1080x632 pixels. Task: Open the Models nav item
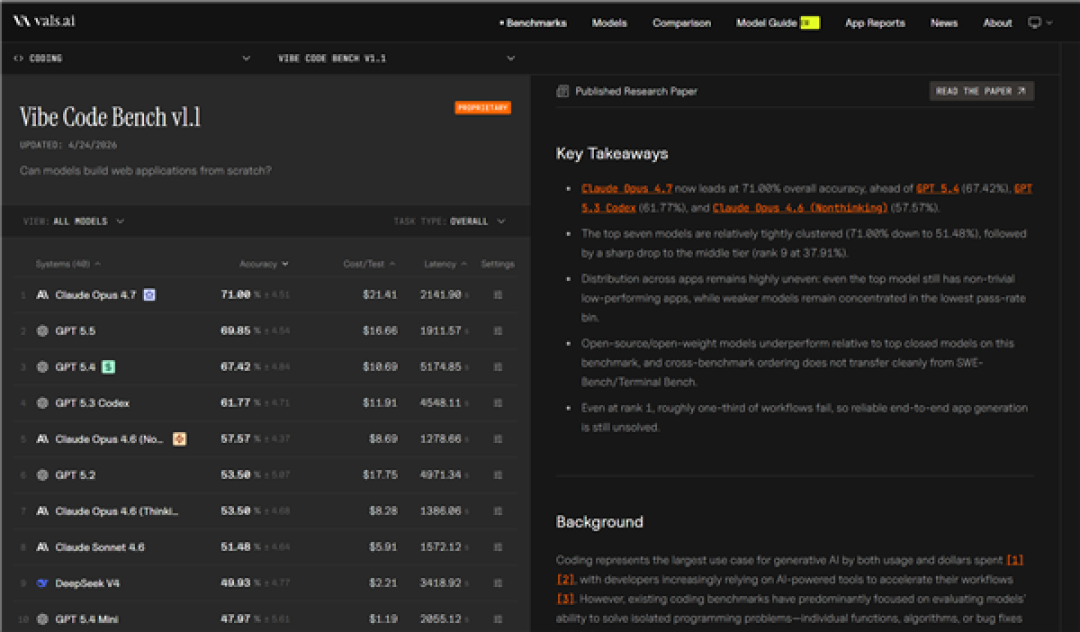pos(610,23)
